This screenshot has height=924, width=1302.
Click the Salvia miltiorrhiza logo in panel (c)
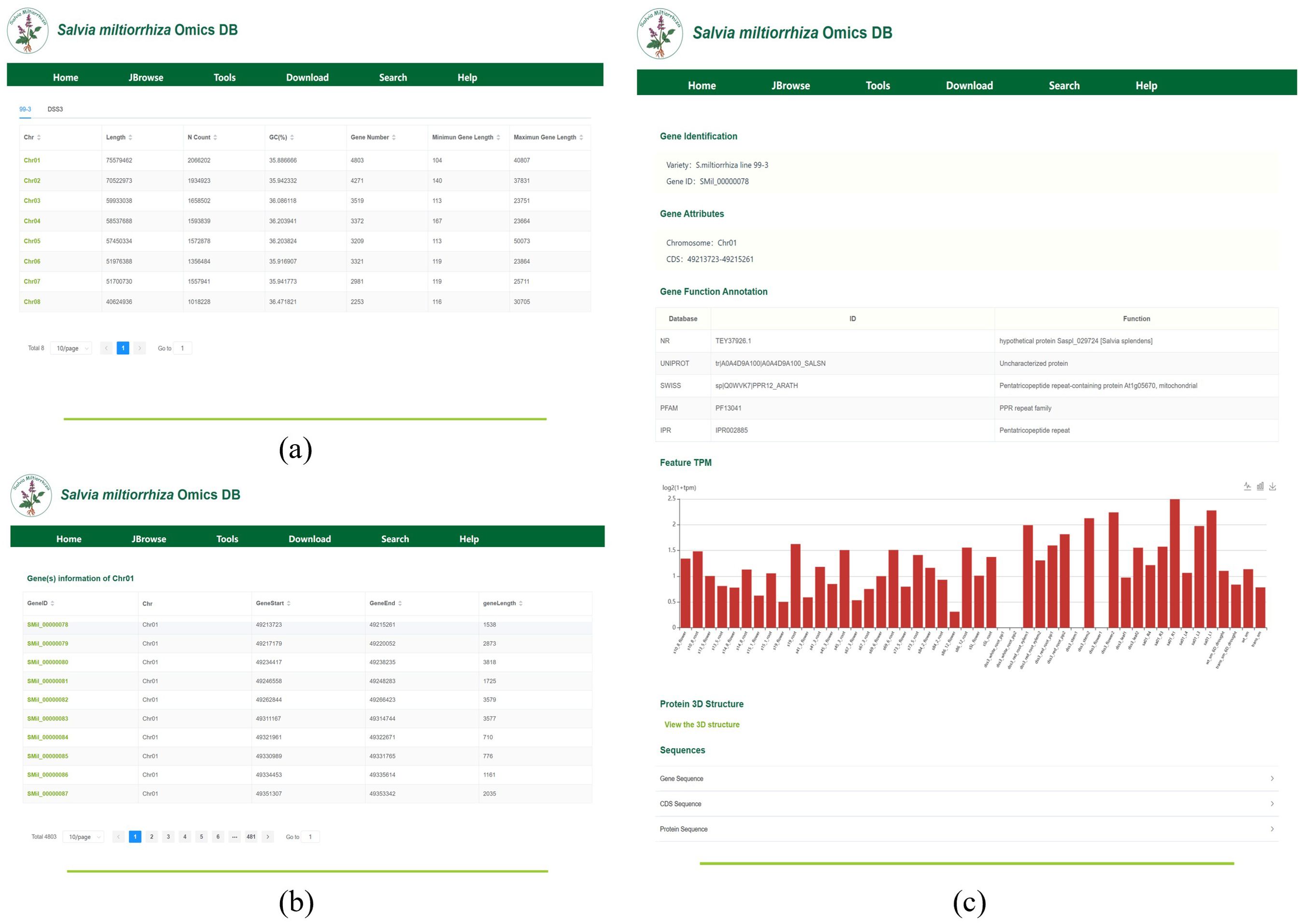(660, 34)
